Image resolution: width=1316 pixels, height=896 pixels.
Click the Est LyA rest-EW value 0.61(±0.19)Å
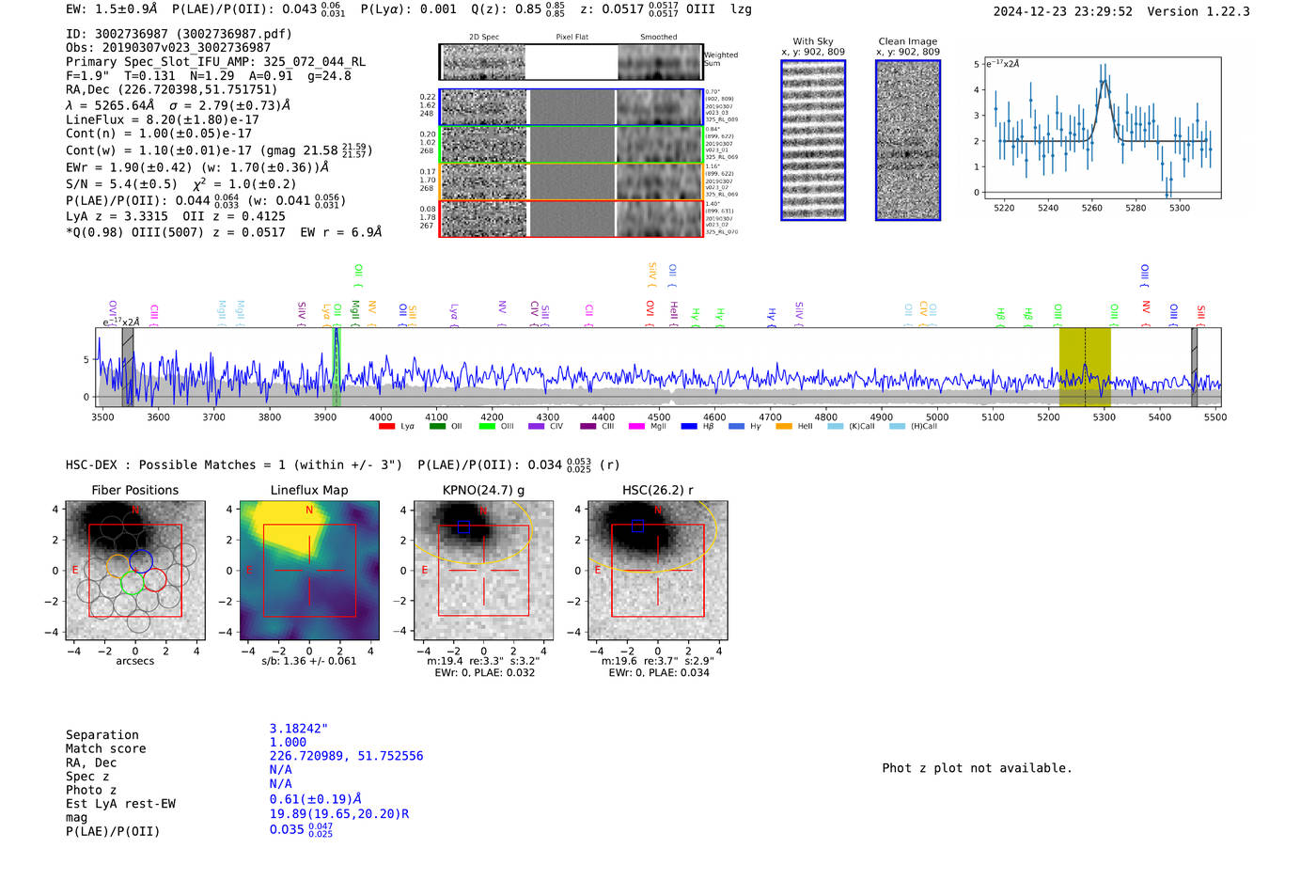pos(316,799)
